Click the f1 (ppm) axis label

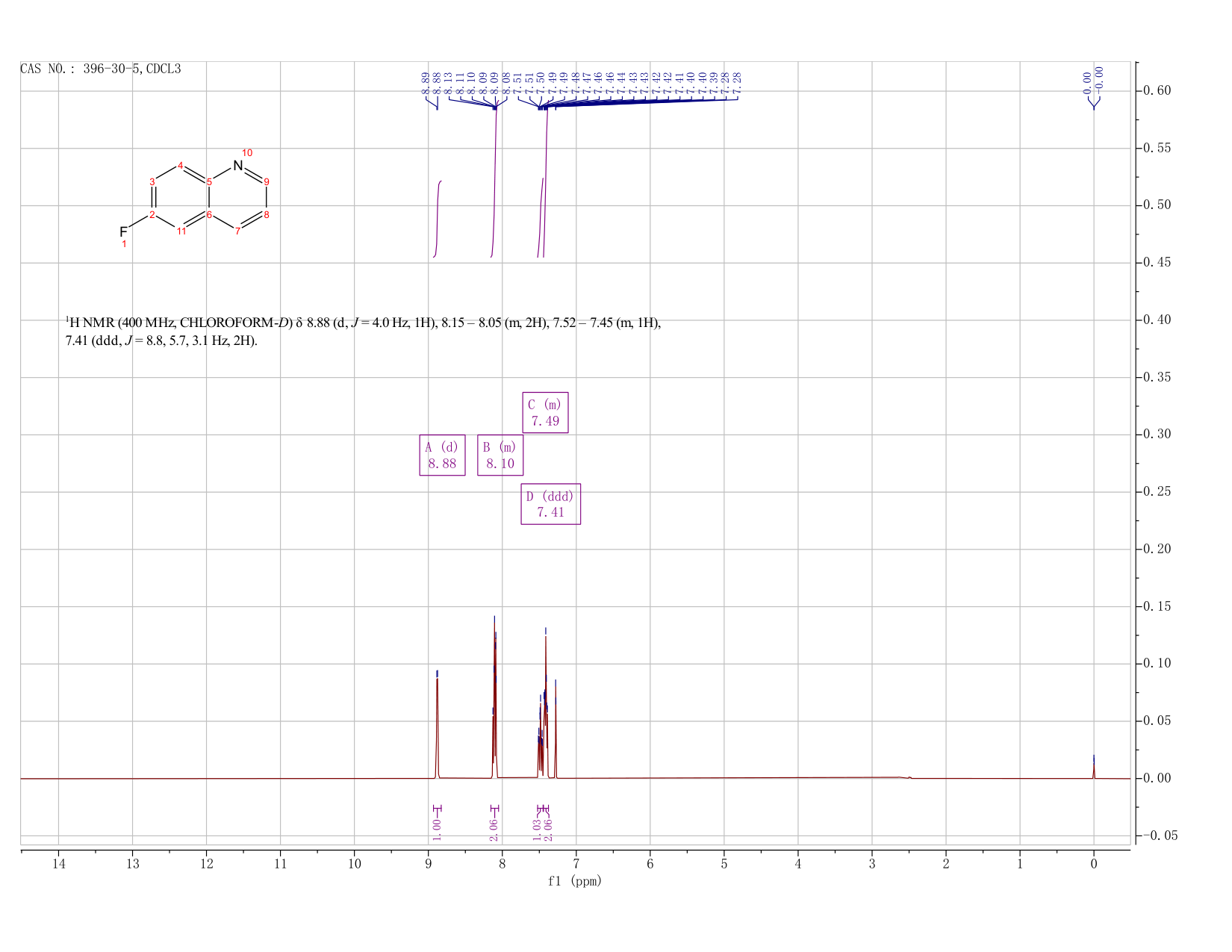click(x=575, y=881)
